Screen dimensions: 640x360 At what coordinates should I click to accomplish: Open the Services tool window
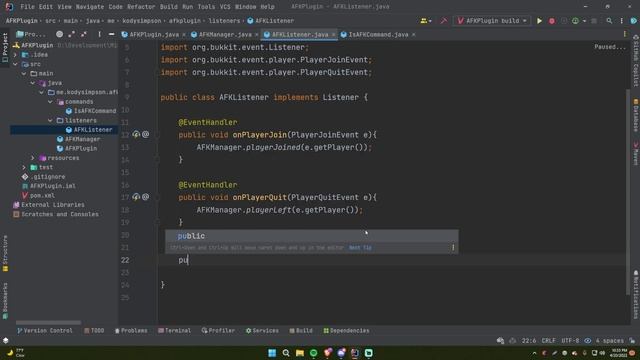[262, 331]
